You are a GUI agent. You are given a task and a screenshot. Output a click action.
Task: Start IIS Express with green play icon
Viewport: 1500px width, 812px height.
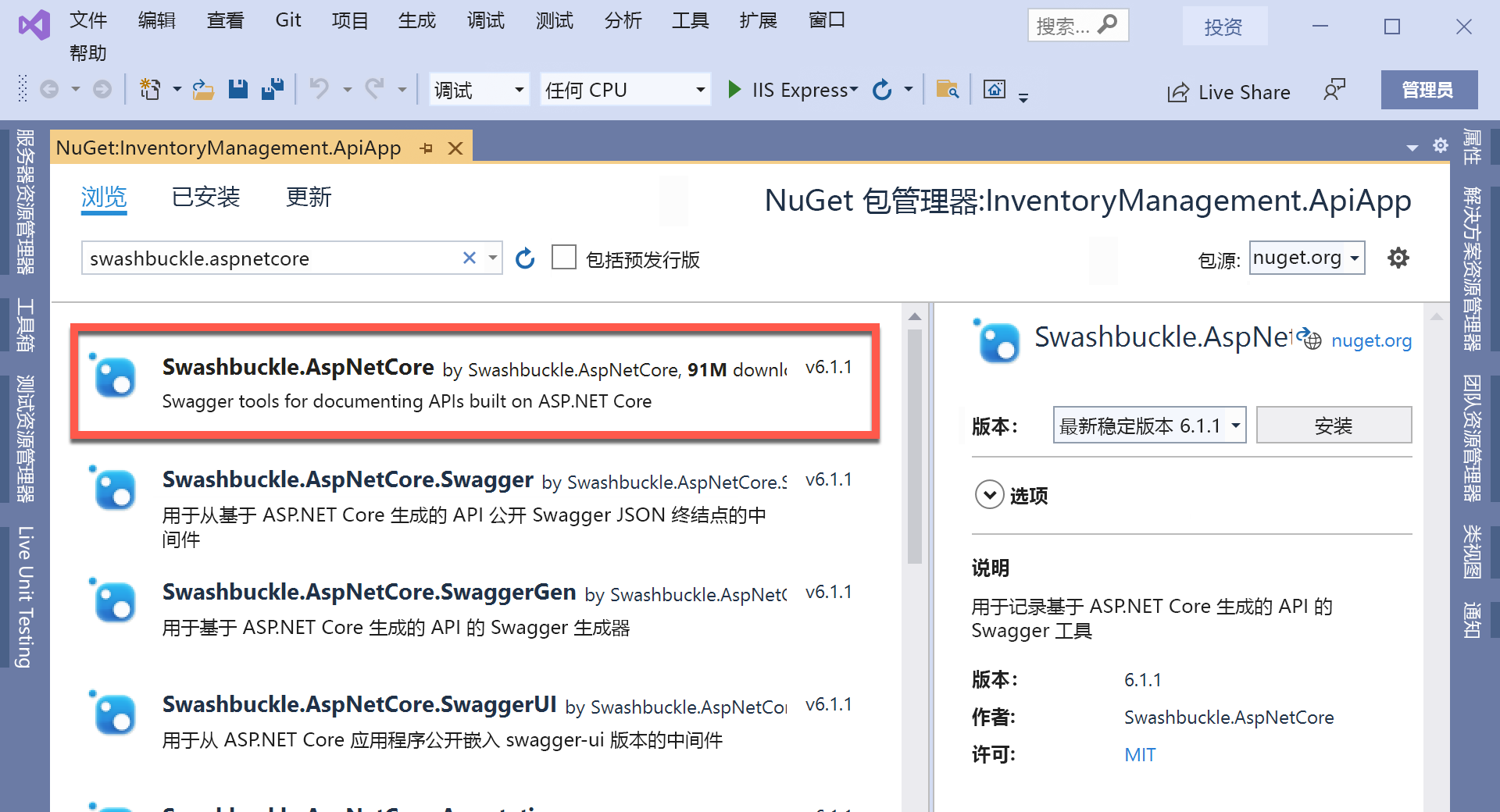[x=734, y=90]
